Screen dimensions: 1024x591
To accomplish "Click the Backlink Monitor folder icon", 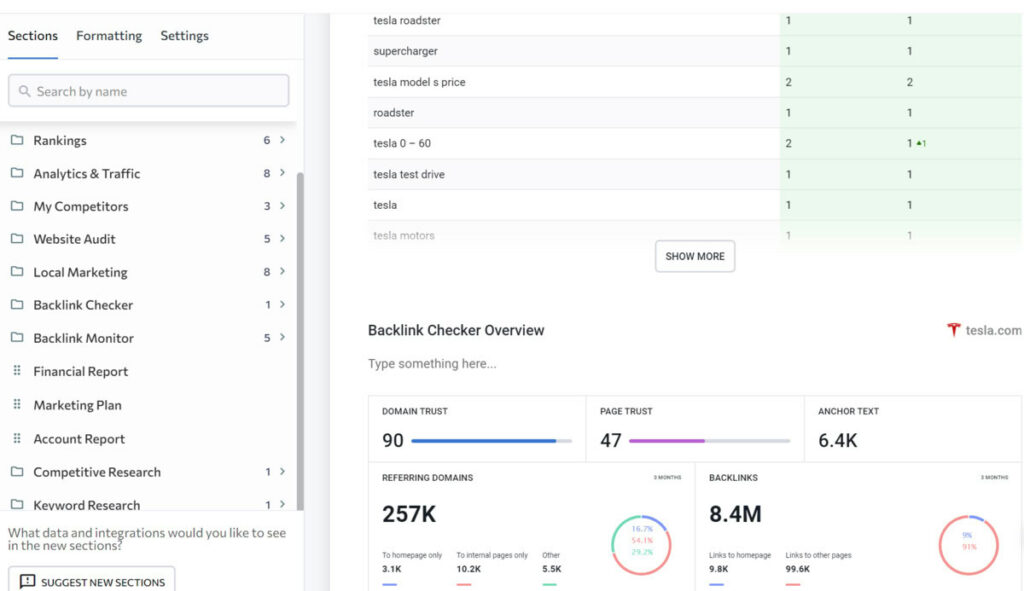I will pos(17,338).
